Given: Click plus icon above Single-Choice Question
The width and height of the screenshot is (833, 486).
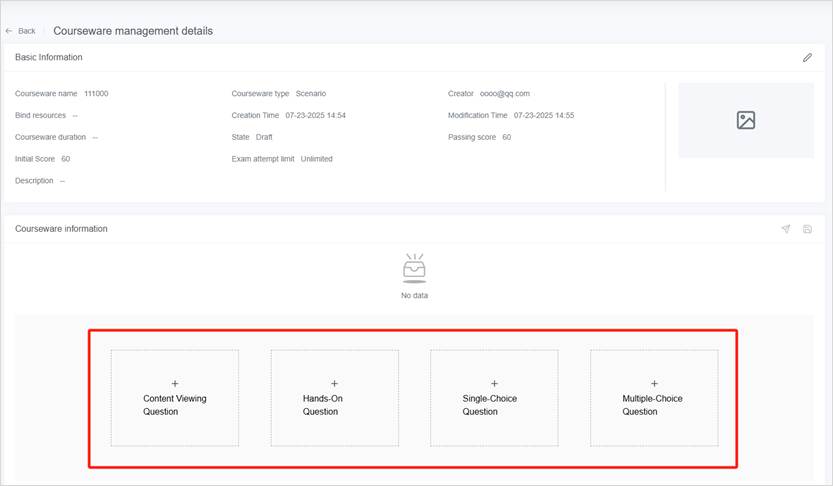Looking at the screenshot, I should point(494,384).
